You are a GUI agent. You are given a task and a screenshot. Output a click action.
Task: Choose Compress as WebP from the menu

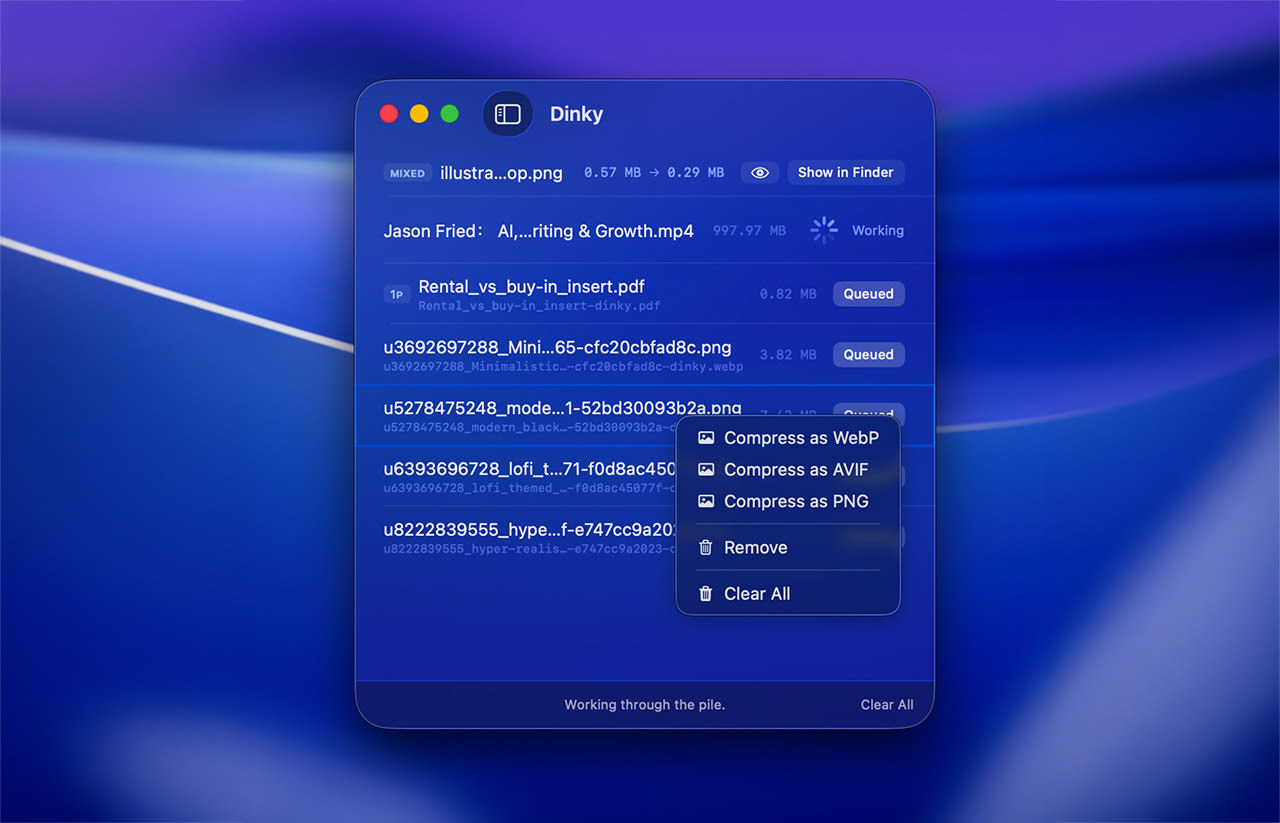[800, 437]
